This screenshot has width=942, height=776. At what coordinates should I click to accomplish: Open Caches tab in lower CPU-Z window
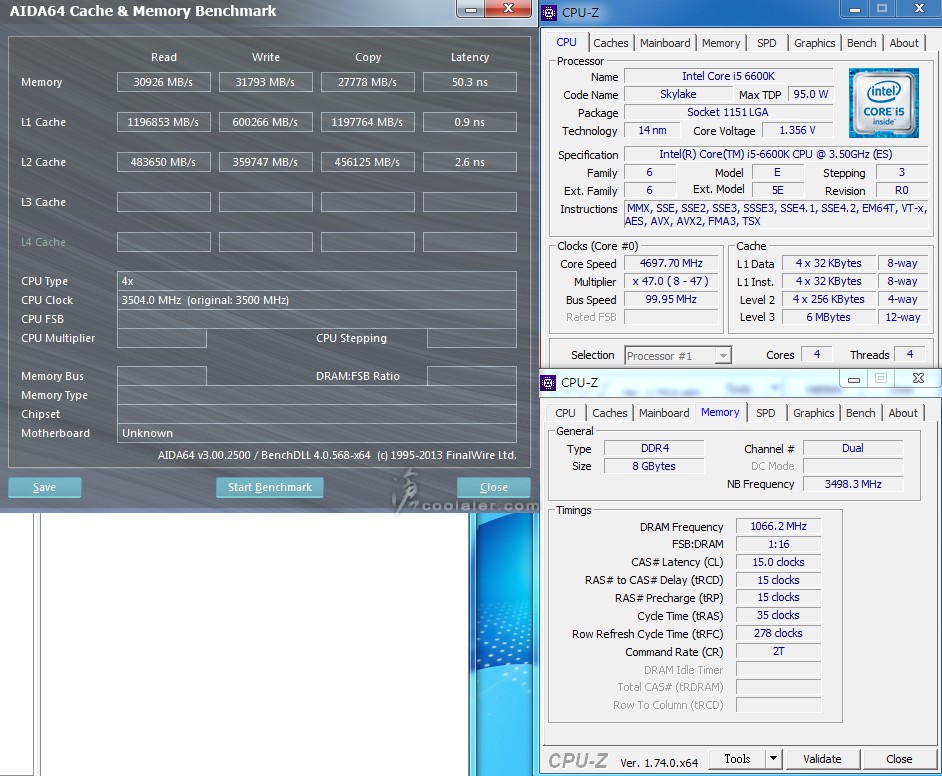609,413
